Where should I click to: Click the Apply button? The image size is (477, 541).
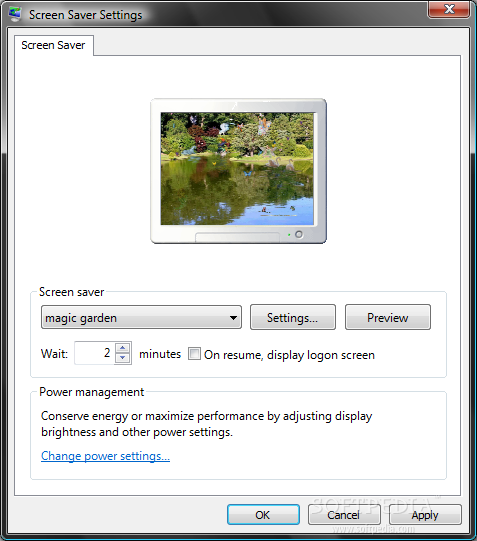[x=425, y=515]
